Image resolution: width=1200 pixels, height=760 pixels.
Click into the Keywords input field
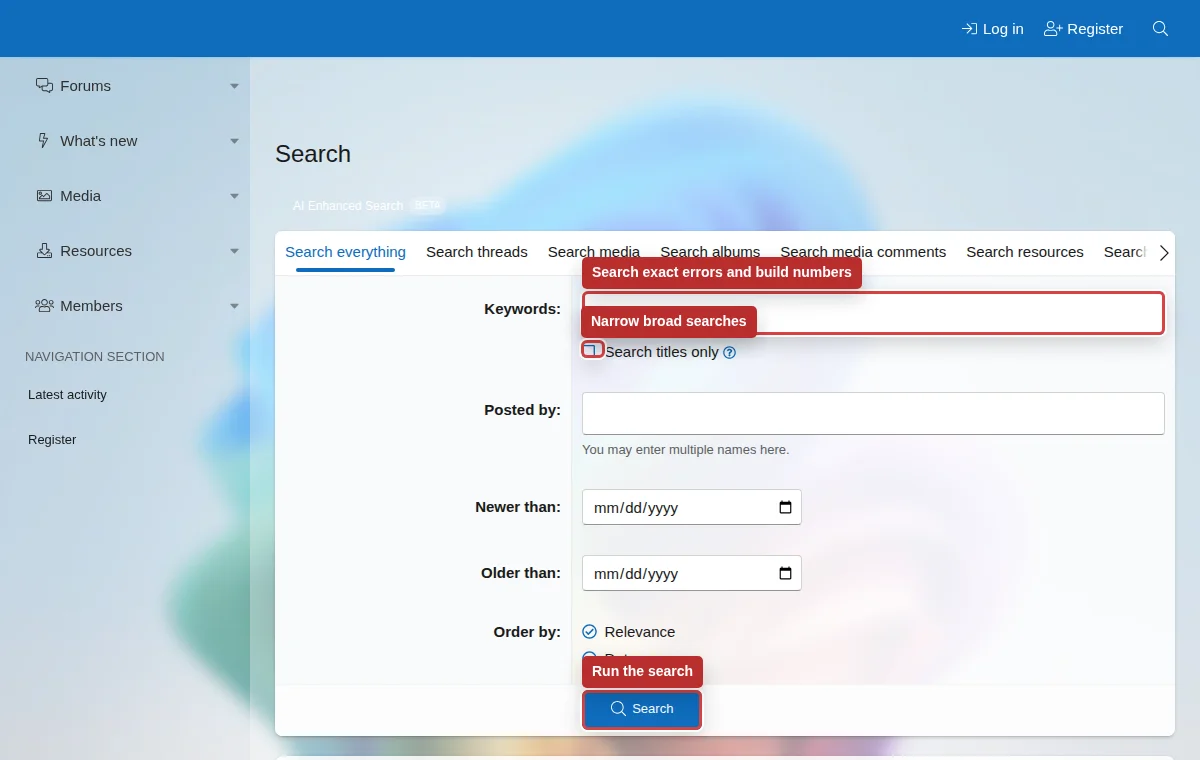[873, 313]
